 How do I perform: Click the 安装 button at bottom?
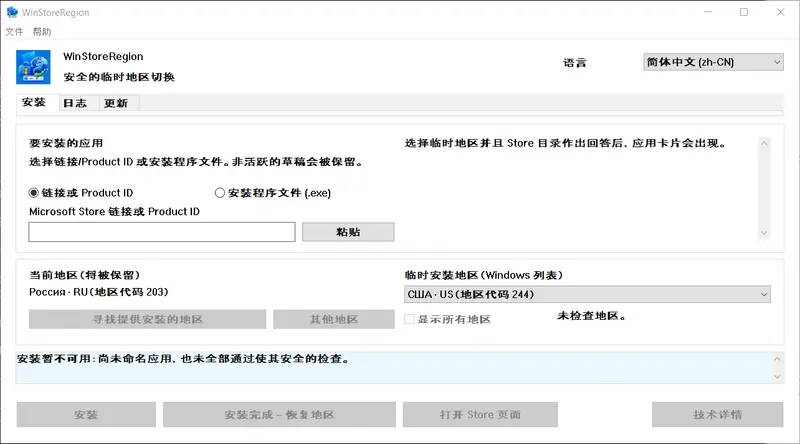[x=86, y=414]
